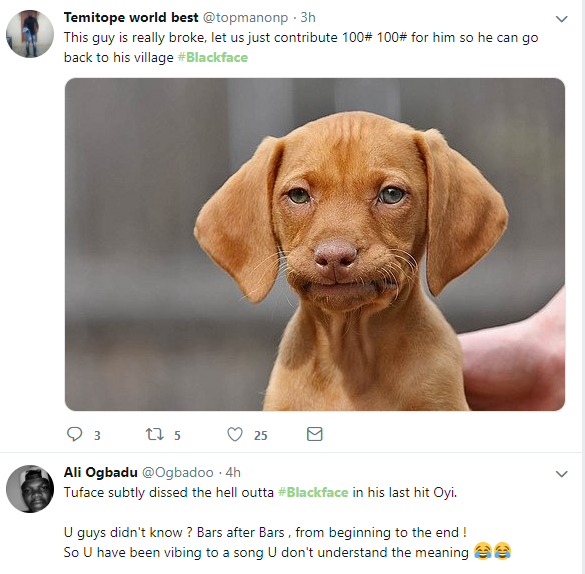Open the 3h timestamp of Temitope's tweet
This screenshot has width=585, height=574.
click(308, 18)
